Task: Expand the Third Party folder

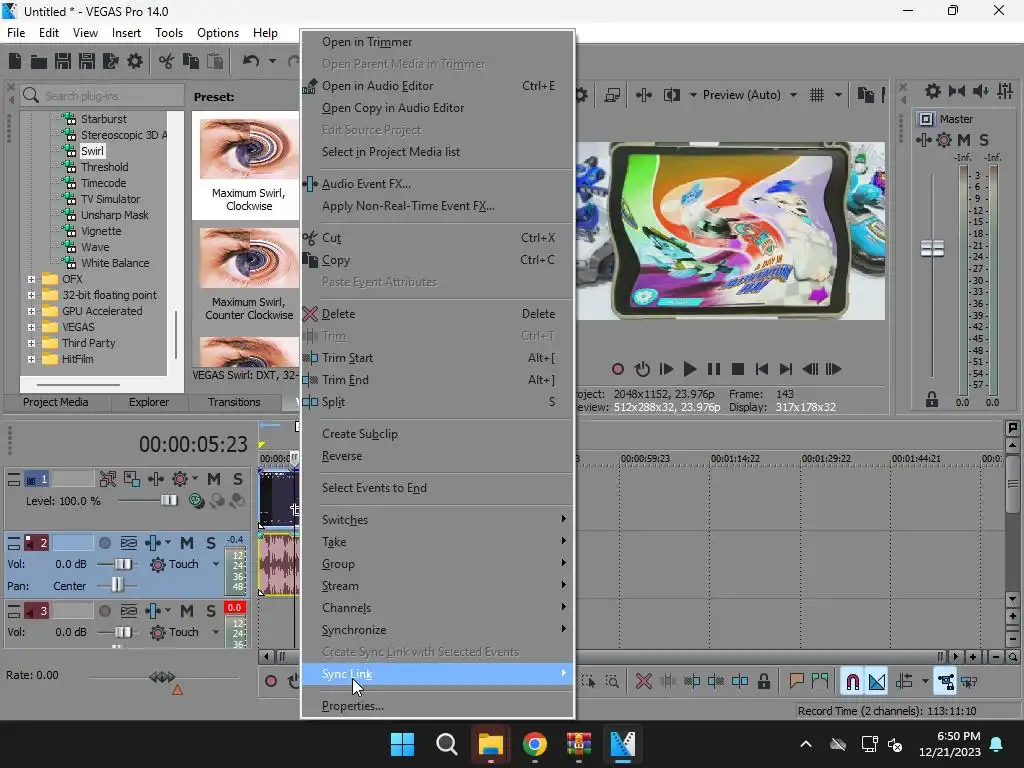Action: 31,343
